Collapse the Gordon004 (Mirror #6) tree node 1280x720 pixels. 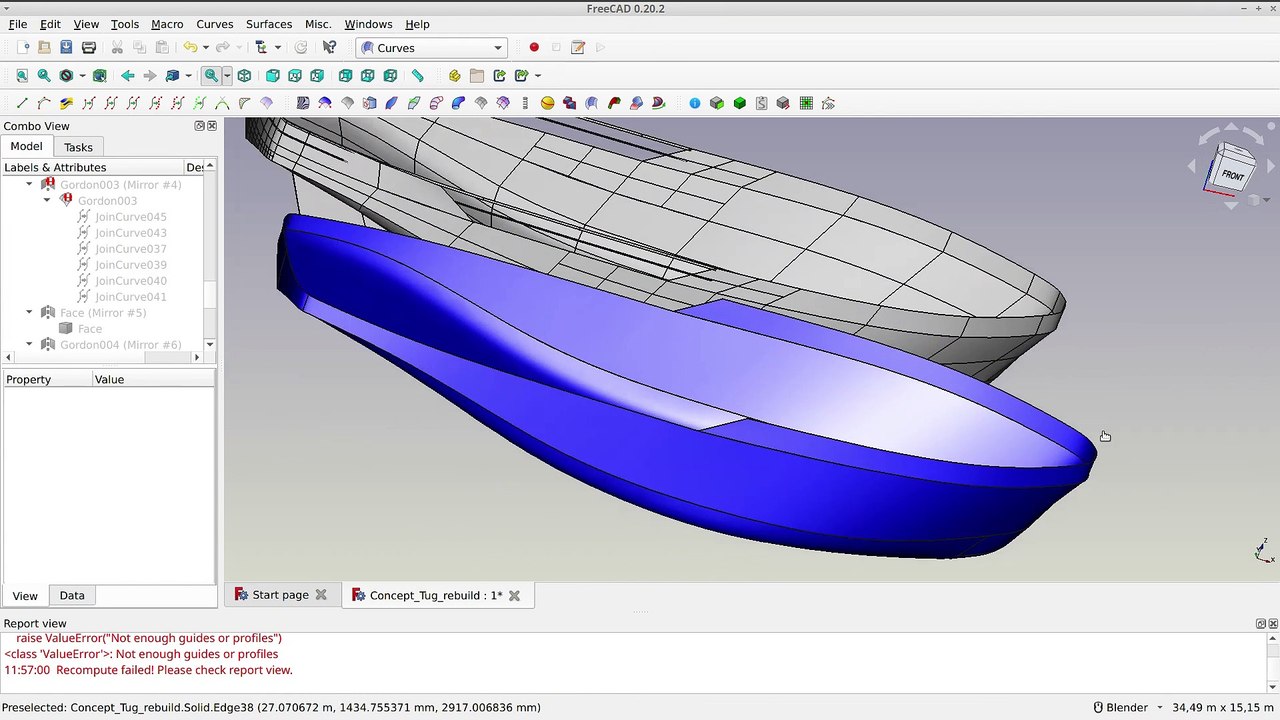click(x=29, y=344)
